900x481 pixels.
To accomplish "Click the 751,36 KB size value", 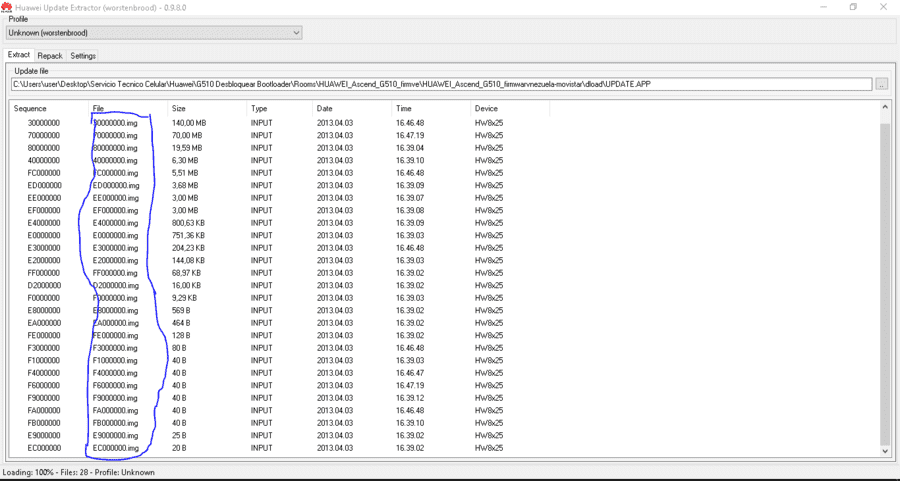I will tap(188, 236).
